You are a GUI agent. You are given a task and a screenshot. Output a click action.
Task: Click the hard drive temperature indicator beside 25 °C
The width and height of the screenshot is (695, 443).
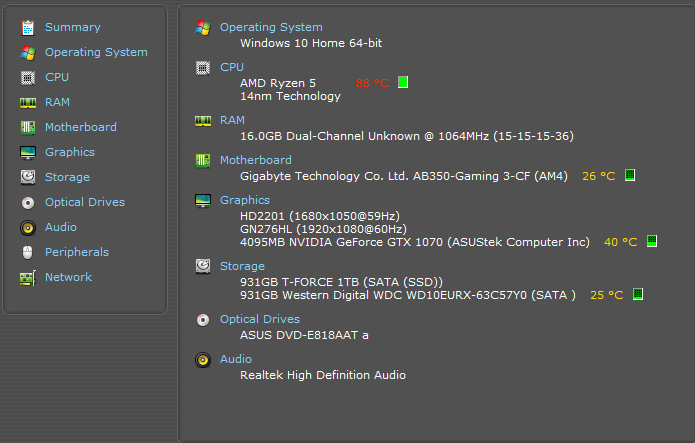click(638, 294)
